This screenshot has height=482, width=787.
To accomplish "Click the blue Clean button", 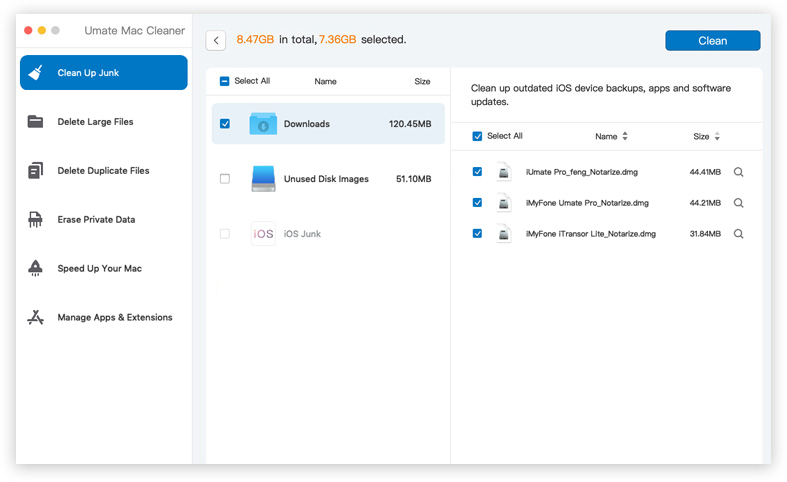I will (713, 41).
